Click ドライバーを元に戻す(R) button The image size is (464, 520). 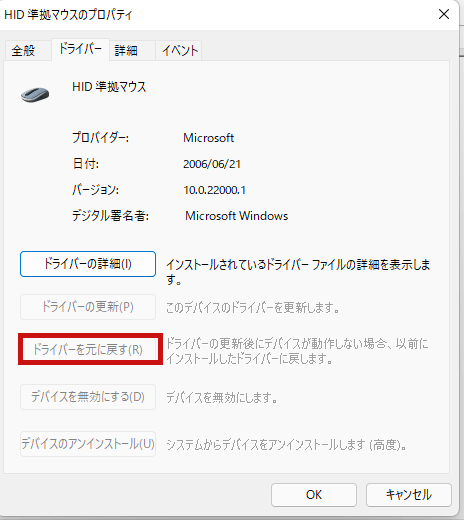click(x=88, y=350)
